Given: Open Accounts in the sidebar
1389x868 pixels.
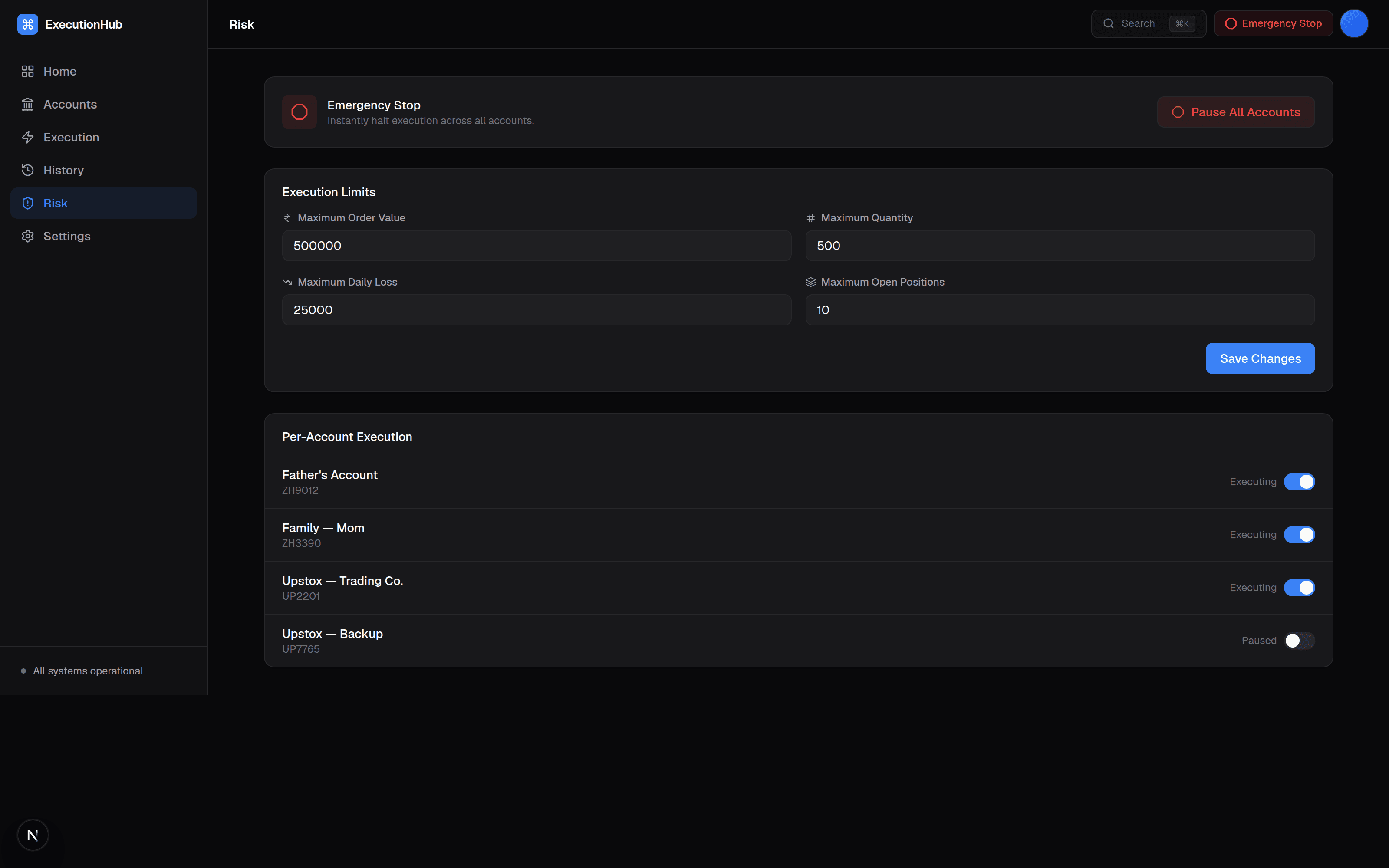Looking at the screenshot, I should pos(104,105).
